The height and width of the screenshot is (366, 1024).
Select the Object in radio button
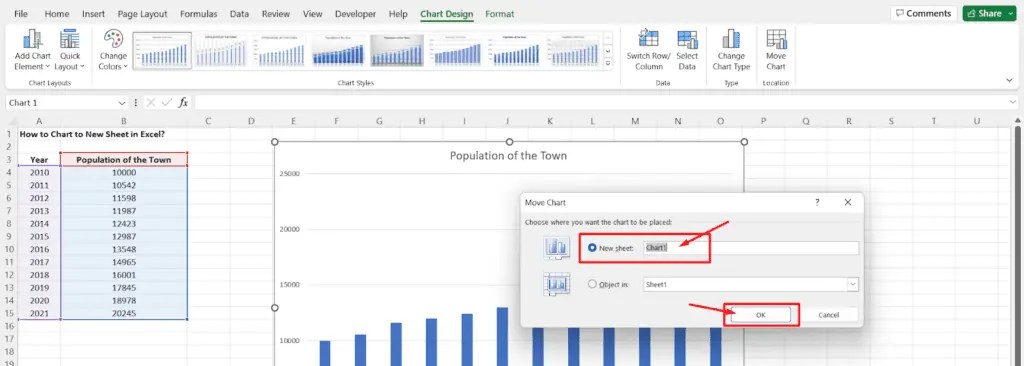[592, 284]
